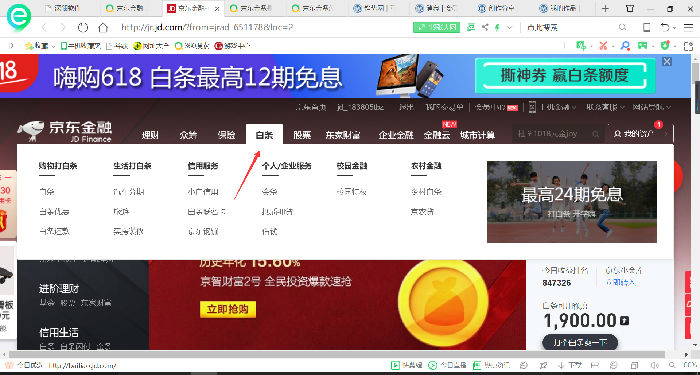
Task: Open a new tab with plus button
Action: (605, 8)
